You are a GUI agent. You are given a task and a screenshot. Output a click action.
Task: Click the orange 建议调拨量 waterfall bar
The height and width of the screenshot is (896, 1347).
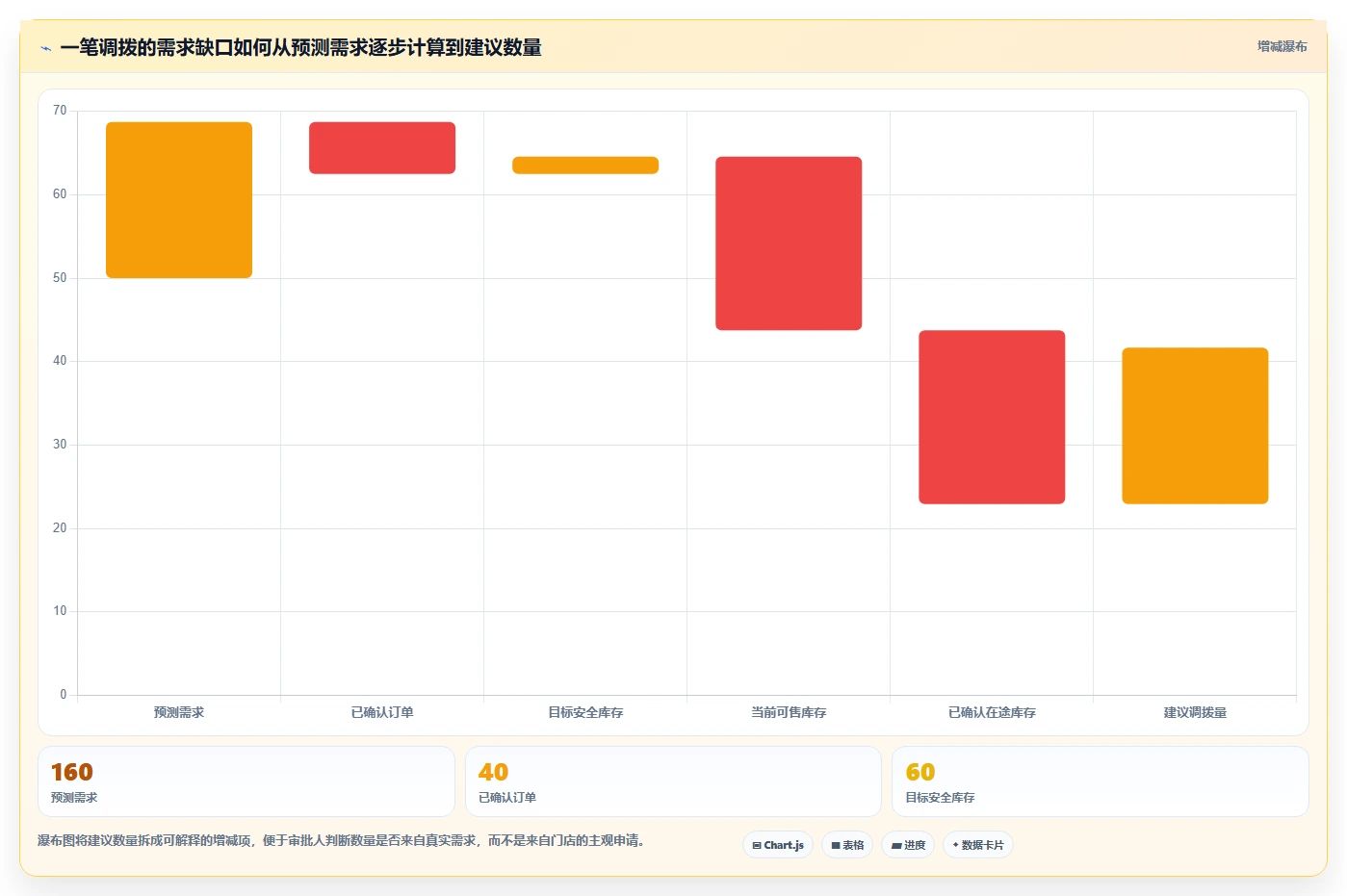[1195, 425]
